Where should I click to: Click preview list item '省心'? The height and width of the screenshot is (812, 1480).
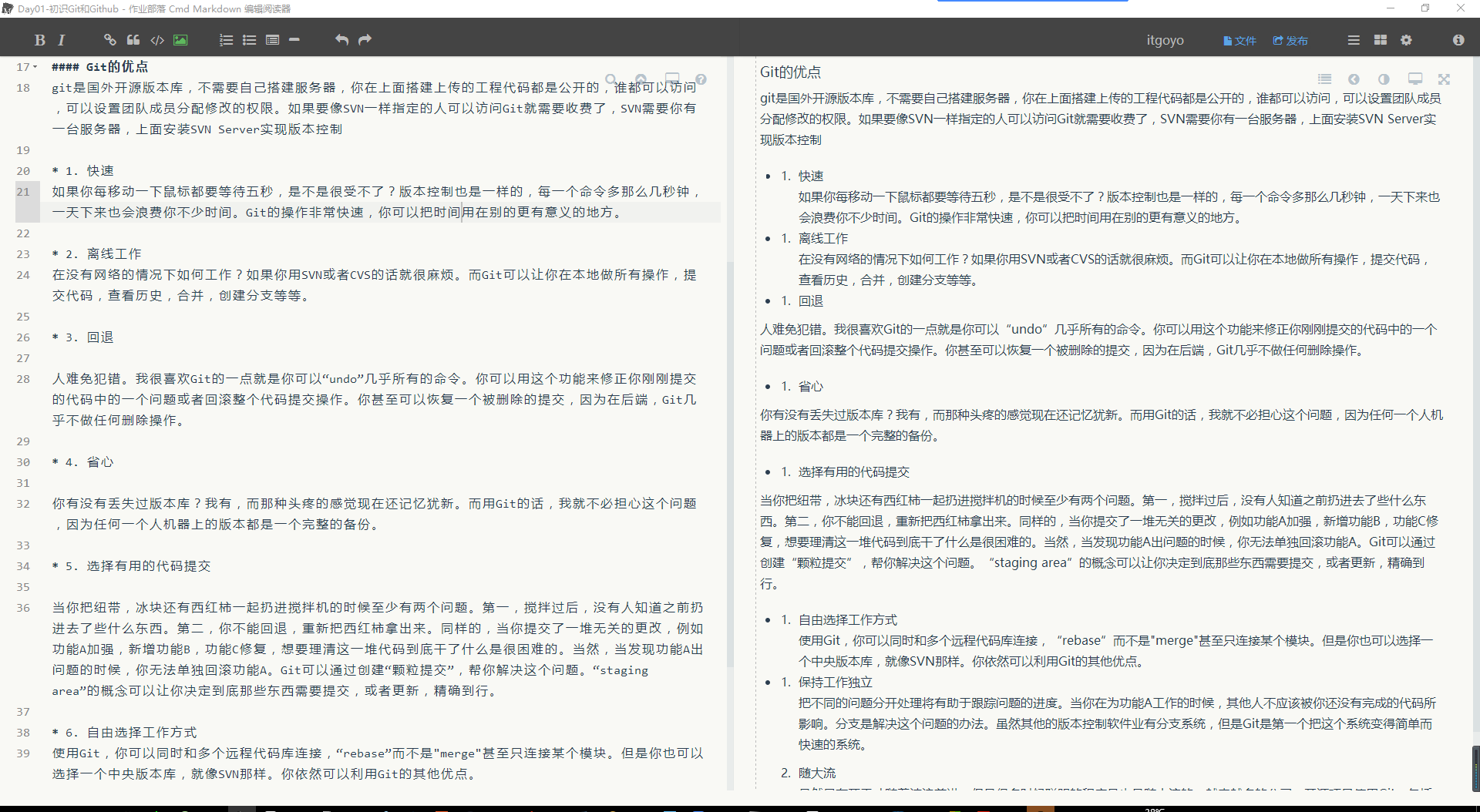[811, 387]
